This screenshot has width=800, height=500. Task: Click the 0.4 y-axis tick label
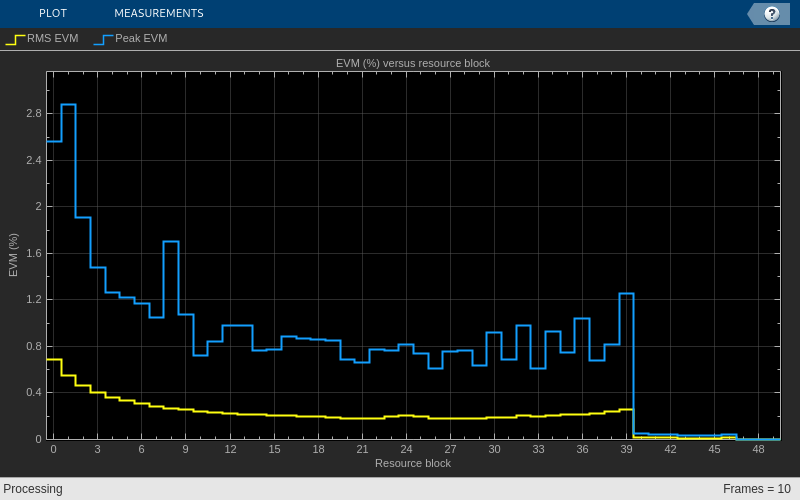(x=34, y=393)
